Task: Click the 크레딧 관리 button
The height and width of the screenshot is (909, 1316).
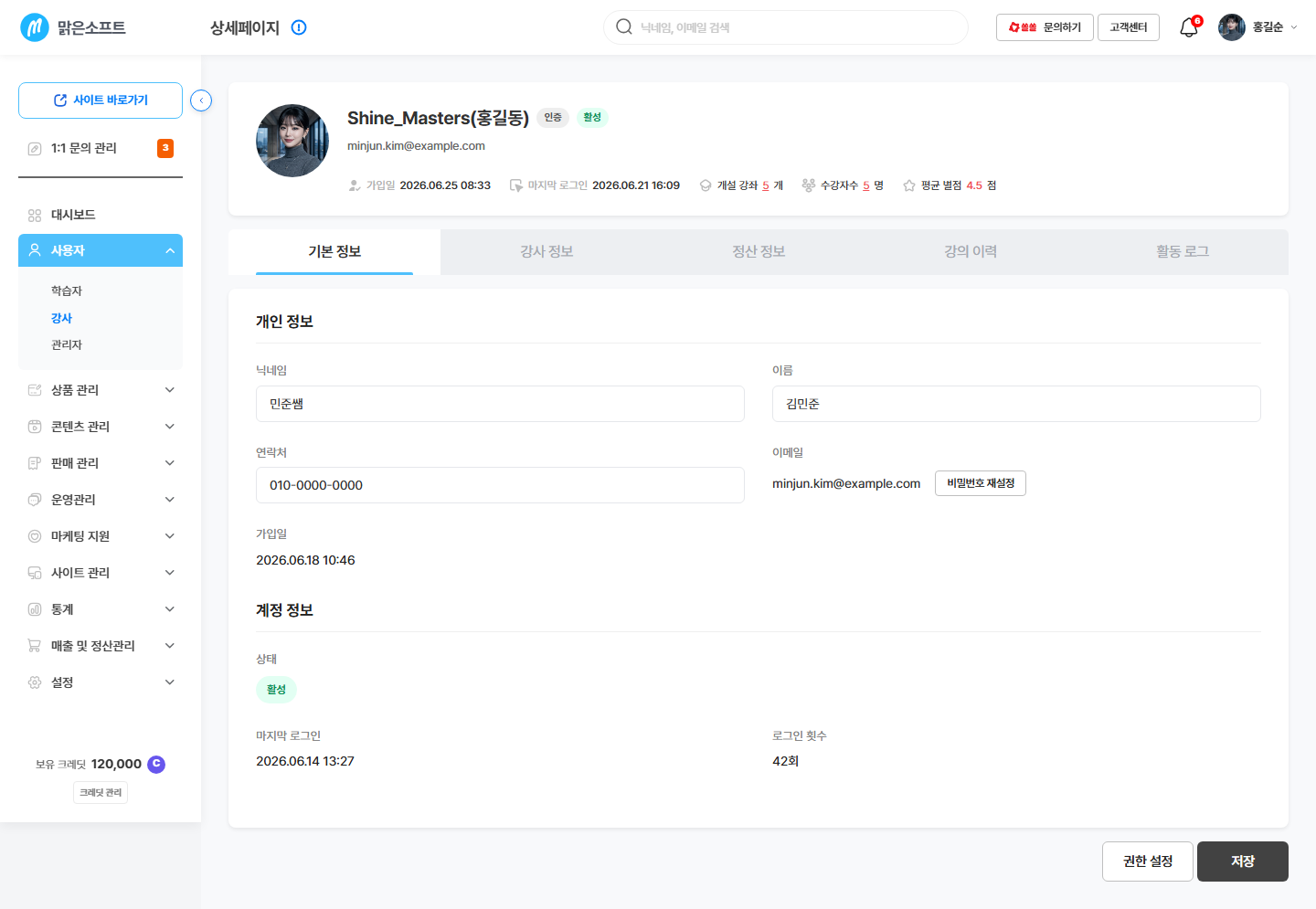Action: (101, 792)
